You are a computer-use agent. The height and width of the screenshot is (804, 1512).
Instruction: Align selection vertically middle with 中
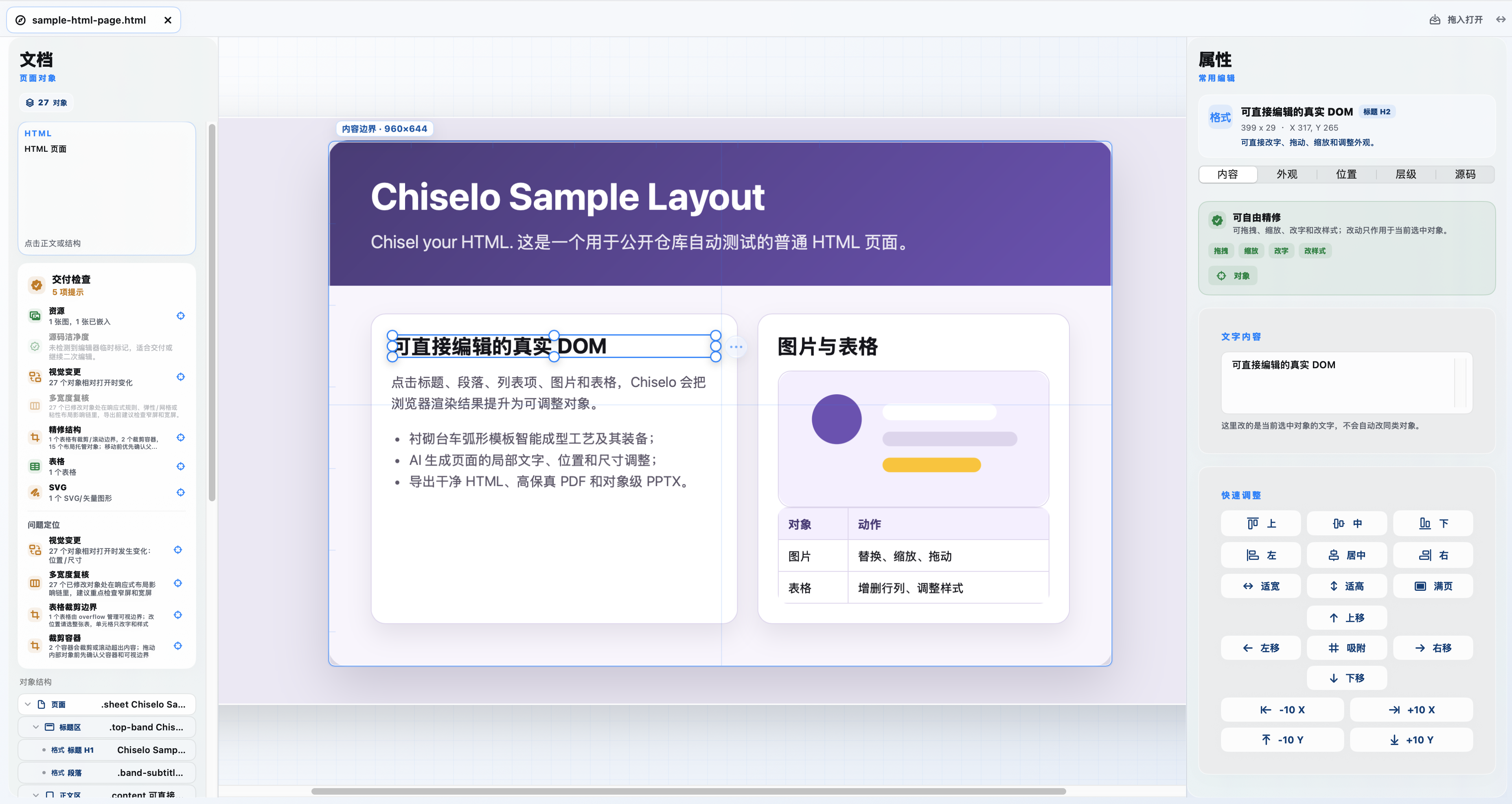coord(1346,523)
